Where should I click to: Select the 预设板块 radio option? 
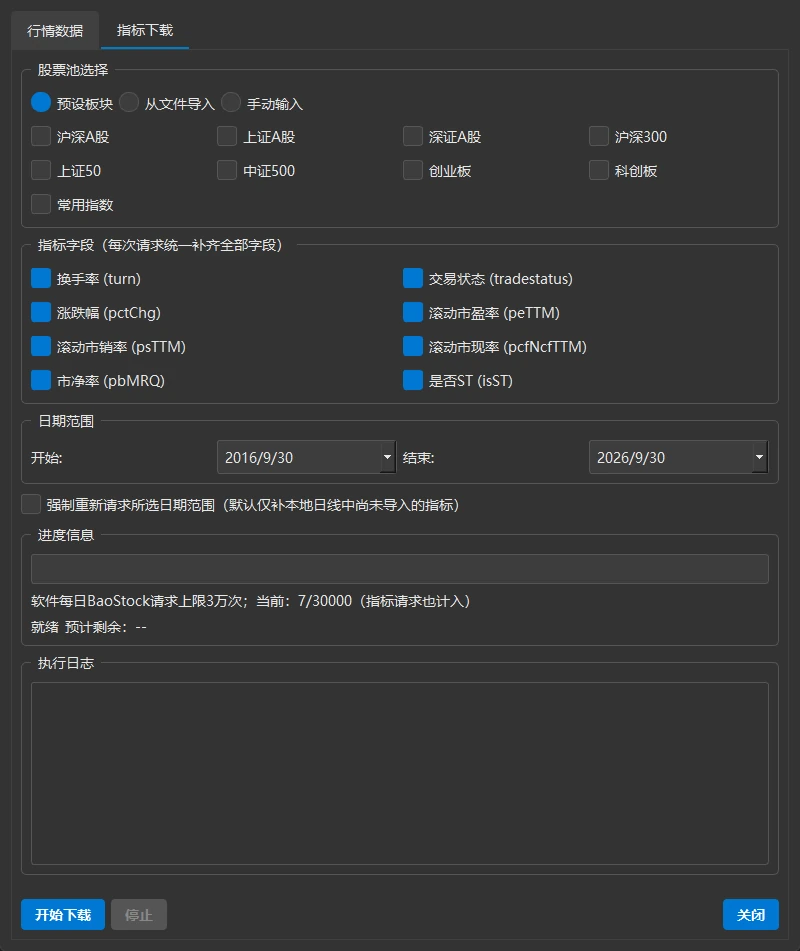click(41, 102)
